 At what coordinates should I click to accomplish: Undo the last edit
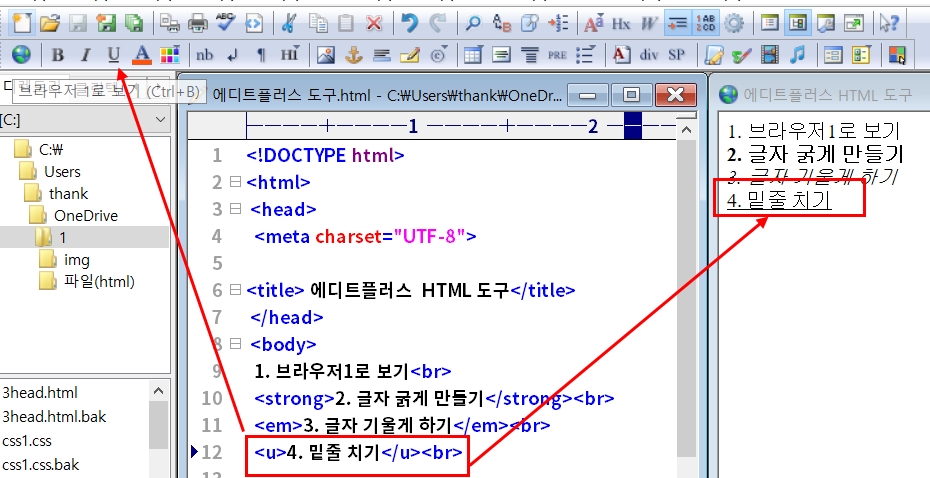tap(409, 23)
